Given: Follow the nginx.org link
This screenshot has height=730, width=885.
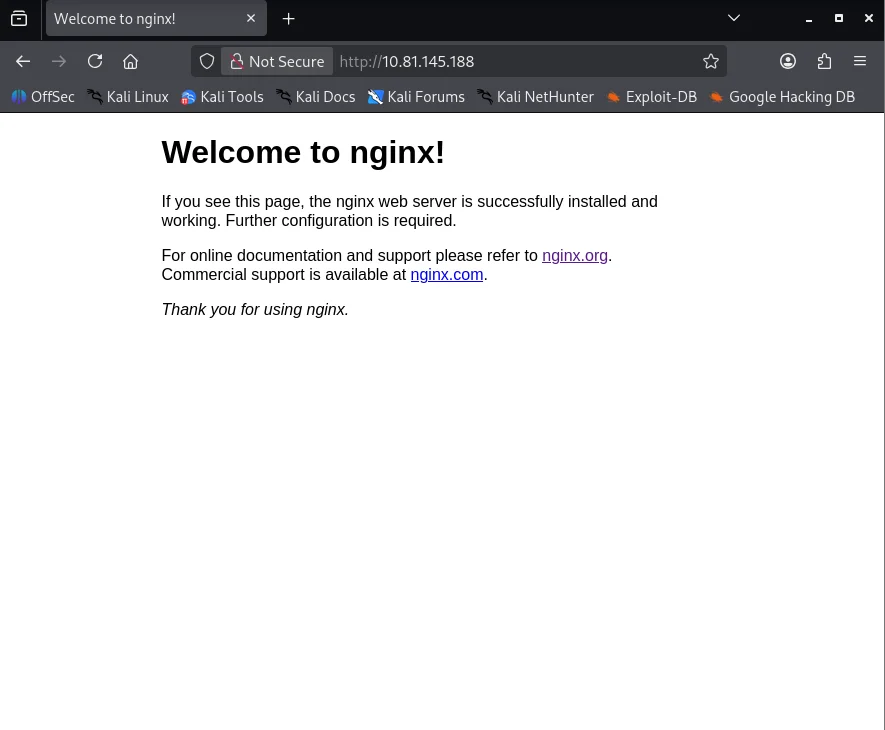Looking at the screenshot, I should click(x=575, y=255).
